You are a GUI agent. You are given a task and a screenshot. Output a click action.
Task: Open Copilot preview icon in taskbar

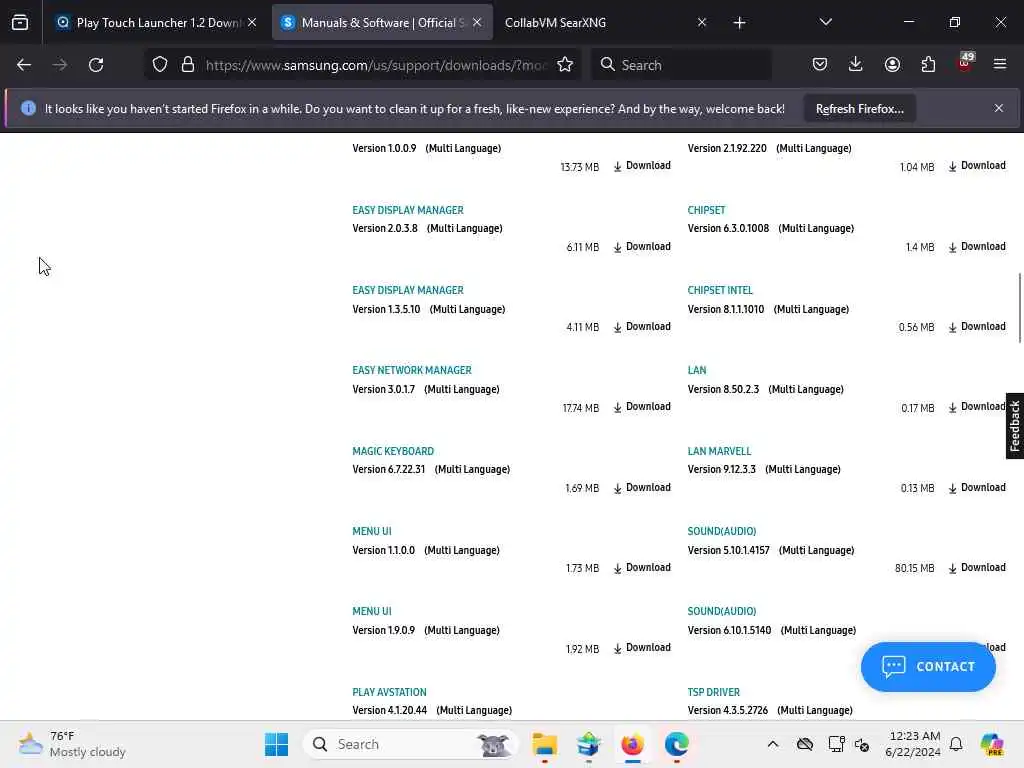click(x=991, y=744)
